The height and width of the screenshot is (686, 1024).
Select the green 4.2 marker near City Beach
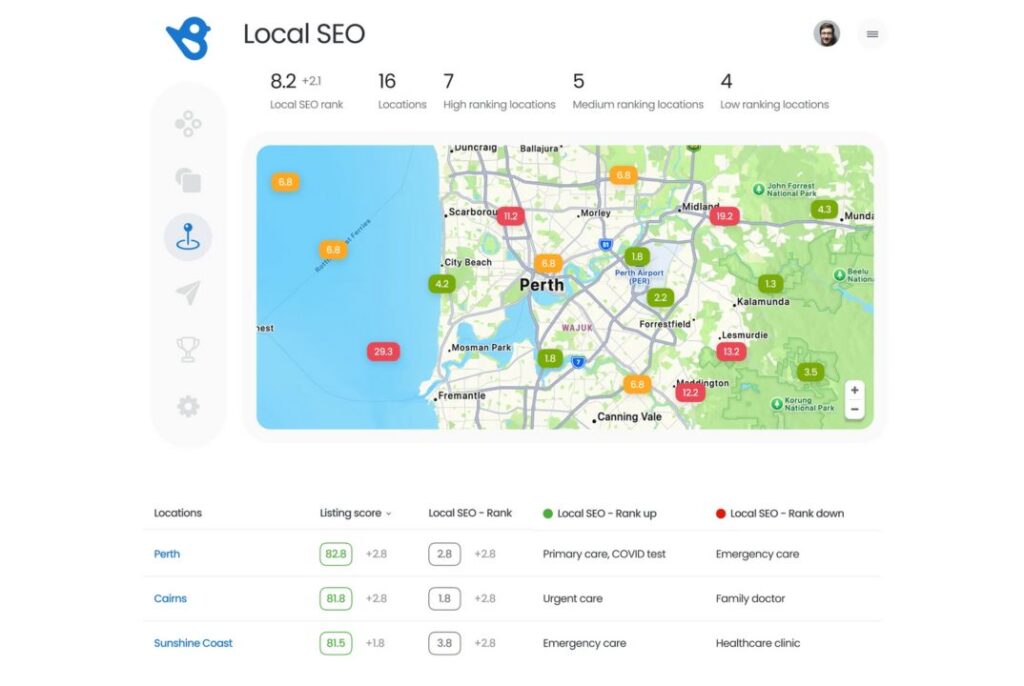442,284
